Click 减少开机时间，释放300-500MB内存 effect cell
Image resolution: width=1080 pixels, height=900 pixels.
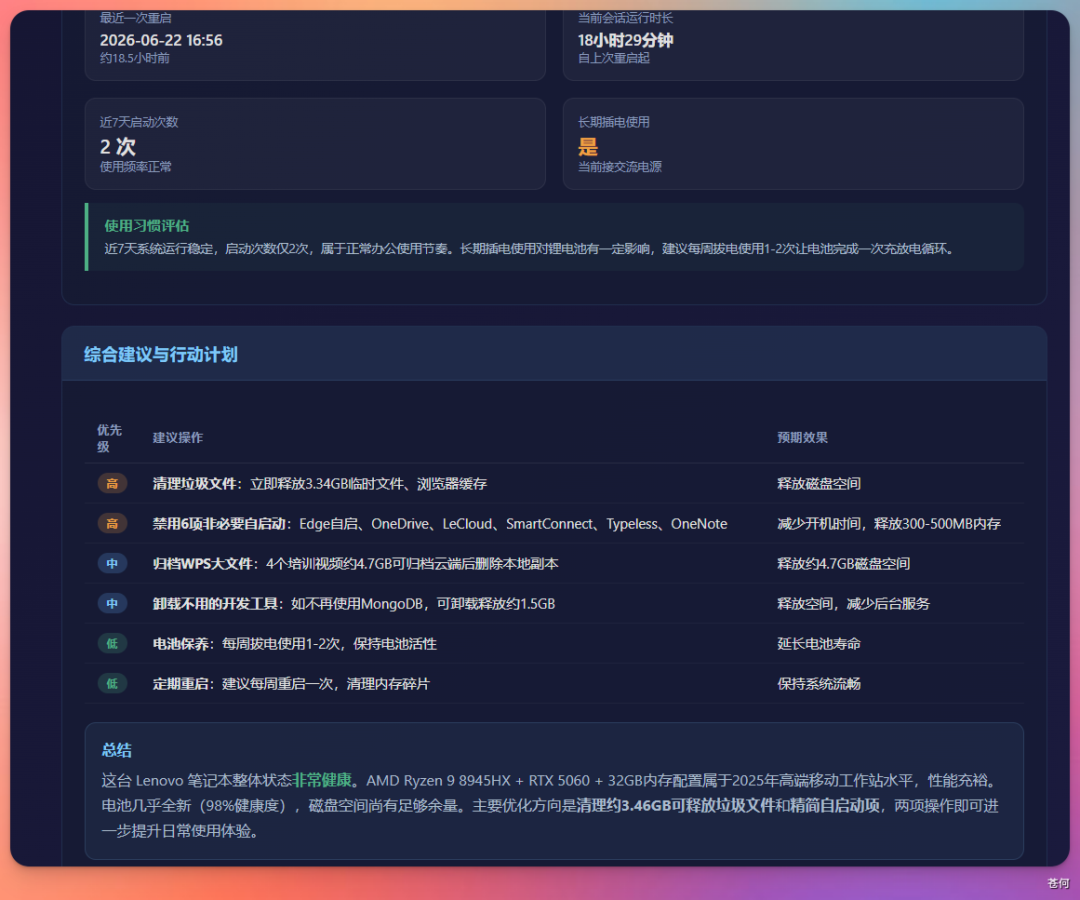point(889,523)
